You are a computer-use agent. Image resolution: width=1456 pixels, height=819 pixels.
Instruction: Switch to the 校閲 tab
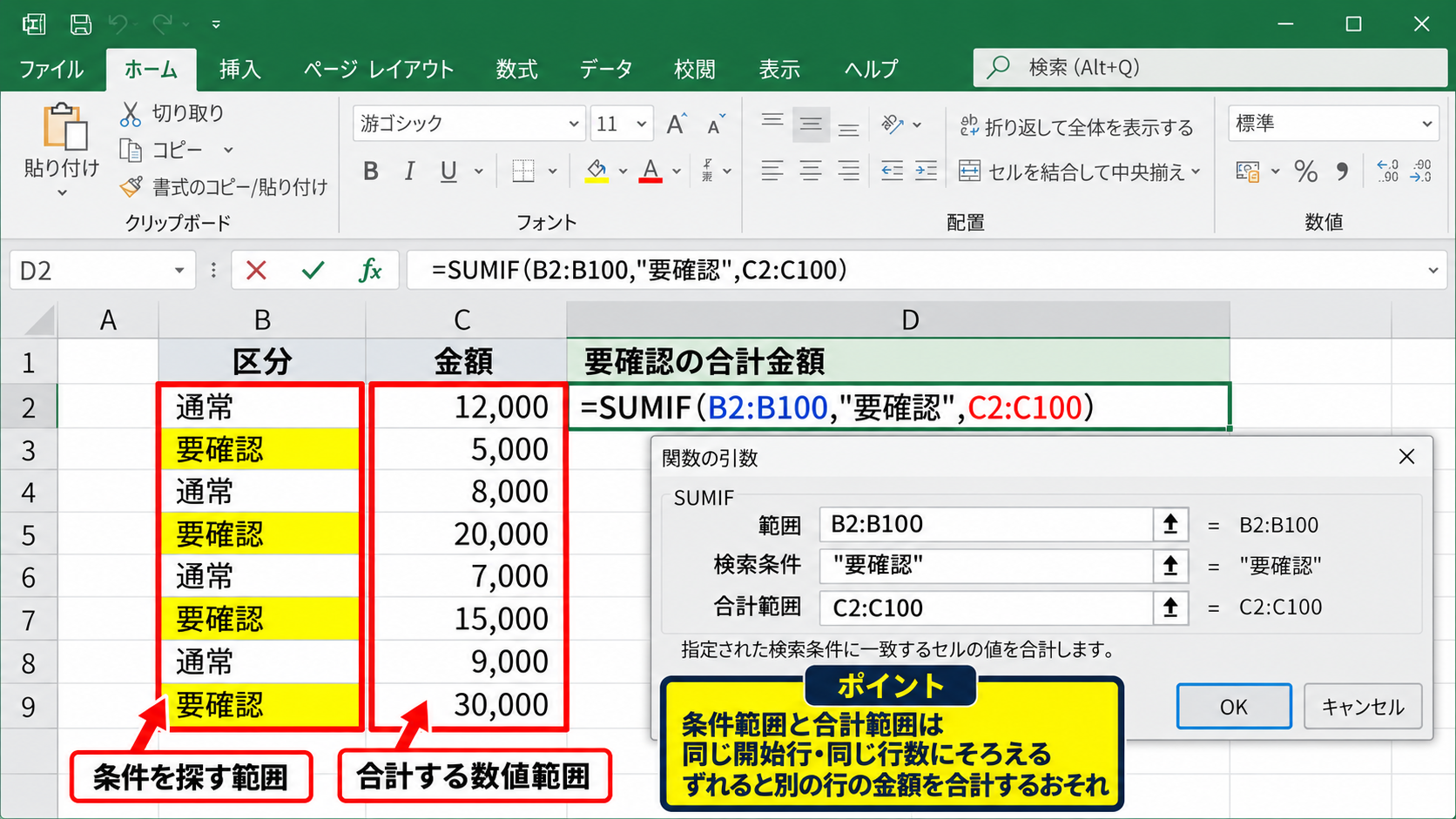(694, 69)
